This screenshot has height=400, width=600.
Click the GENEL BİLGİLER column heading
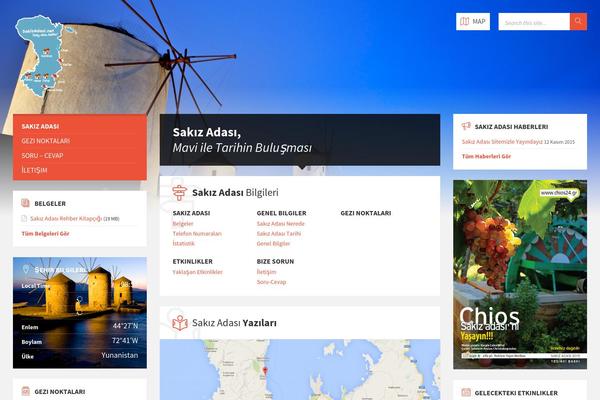tap(281, 213)
